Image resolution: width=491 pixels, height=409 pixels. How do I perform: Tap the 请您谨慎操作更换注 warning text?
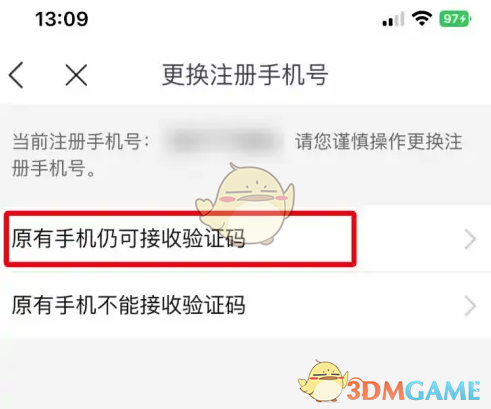click(379, 141)
